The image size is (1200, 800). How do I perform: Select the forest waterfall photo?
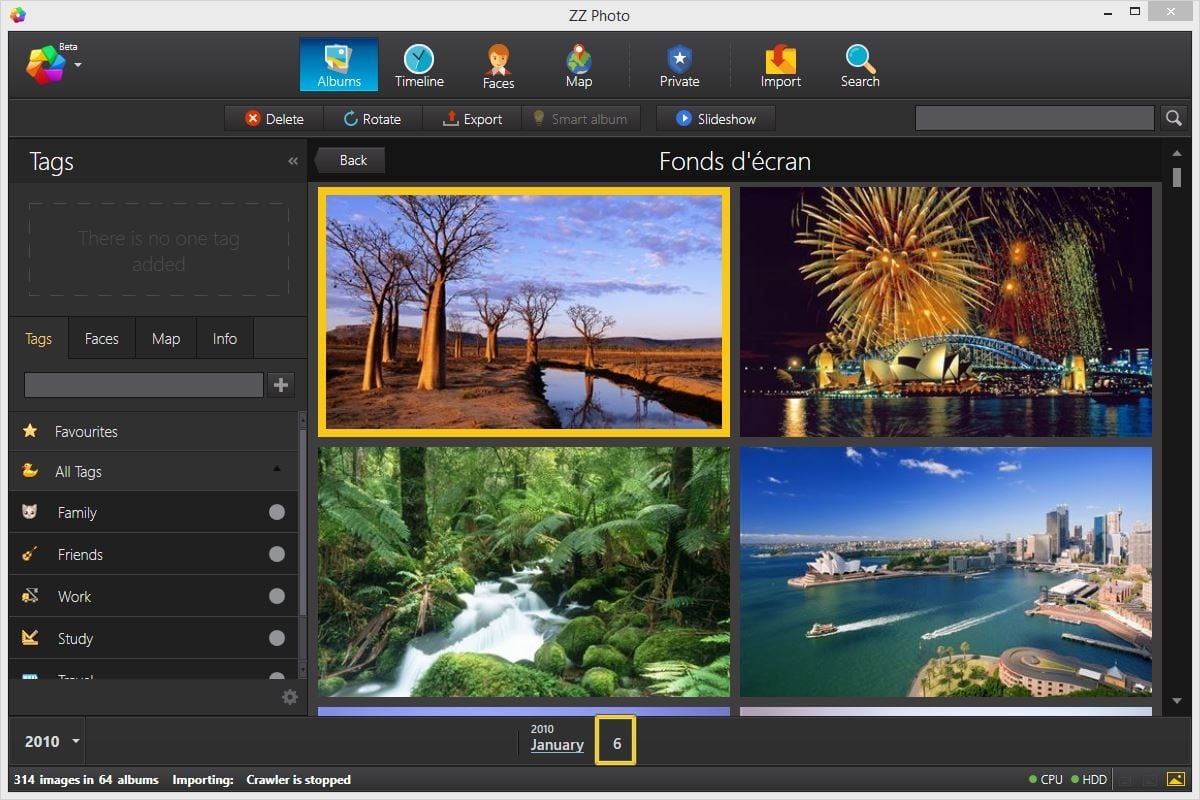(x=524, y=572)
